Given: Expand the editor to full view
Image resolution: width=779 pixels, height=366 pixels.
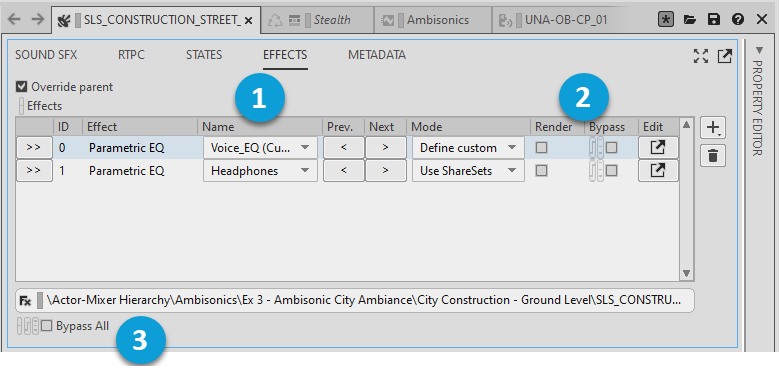Looking at the screenshot, I should coord(701,56).
